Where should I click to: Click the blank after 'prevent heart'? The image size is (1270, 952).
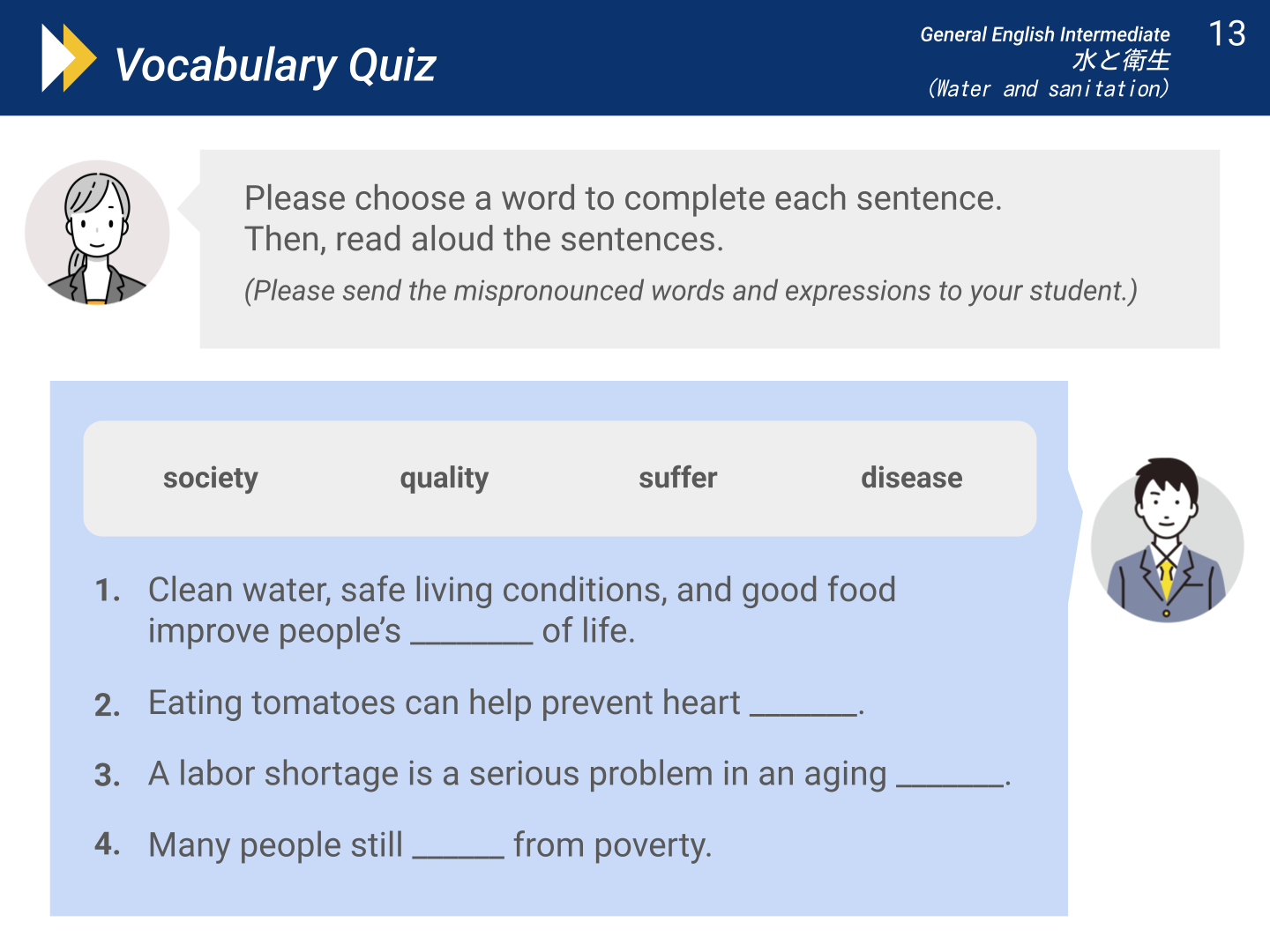pyautogui.click(x=803, y=708)
